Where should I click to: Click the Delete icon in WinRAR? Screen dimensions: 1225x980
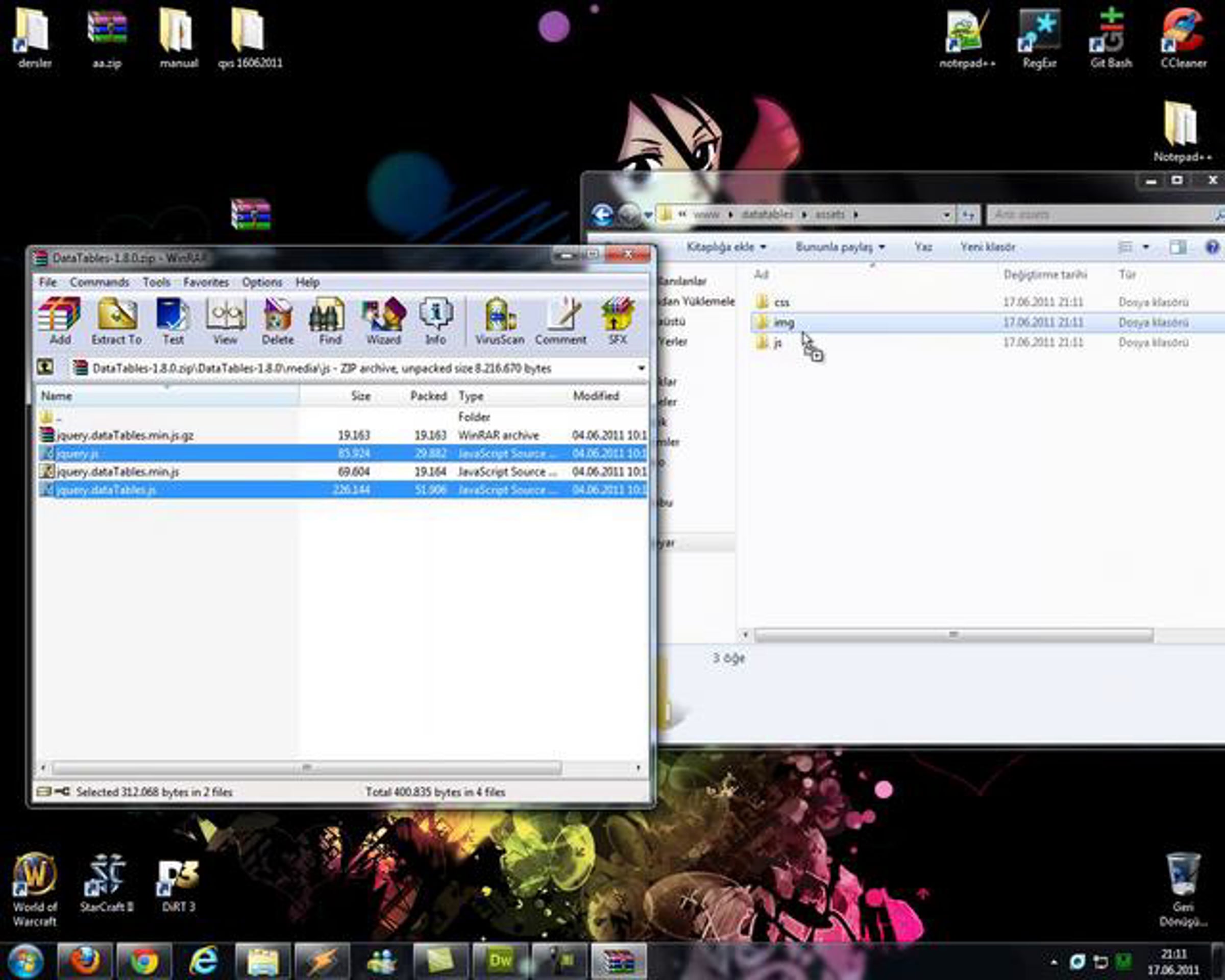(x=277, y=322)
